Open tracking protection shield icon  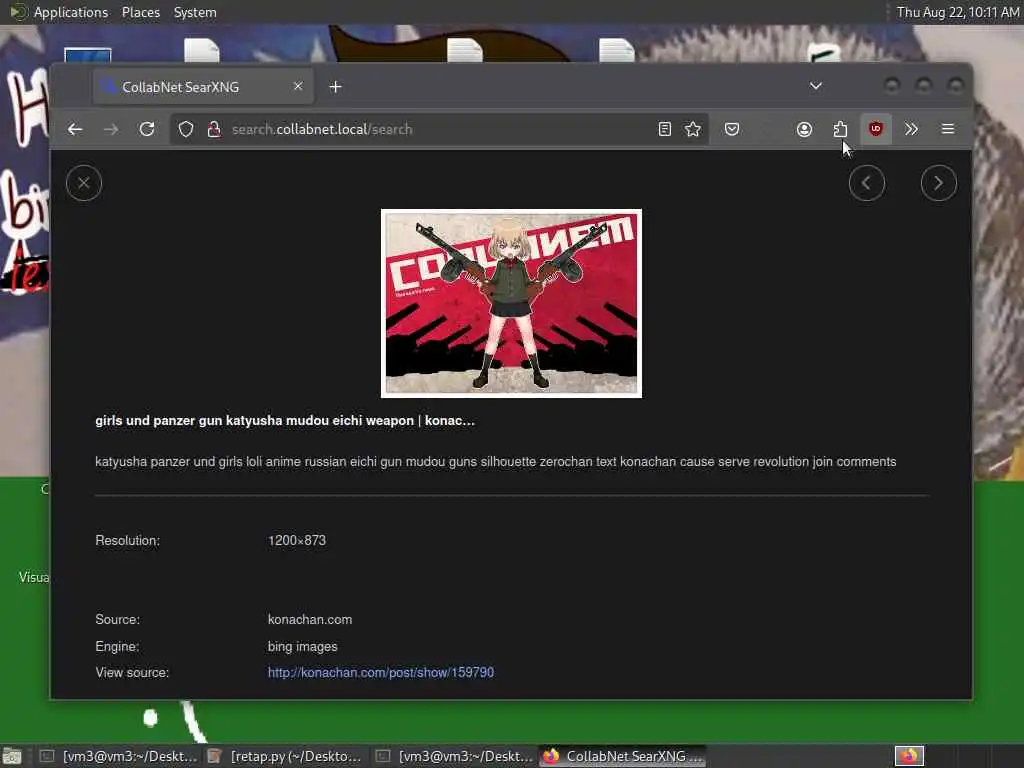tap(186, 129)
